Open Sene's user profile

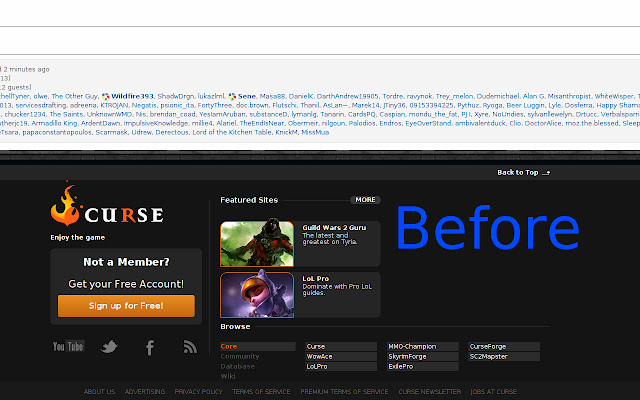click(247, 96)
